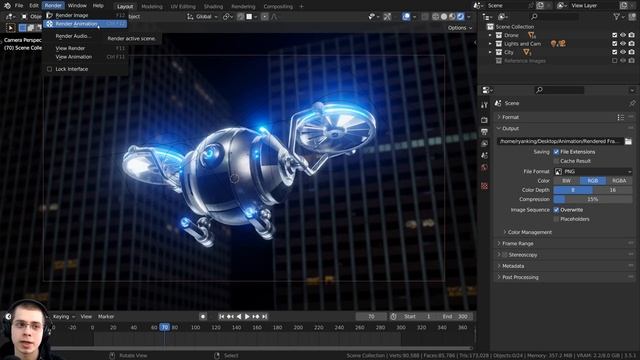
Task: Switch to rendered shading mode
Action: [460, 17]
